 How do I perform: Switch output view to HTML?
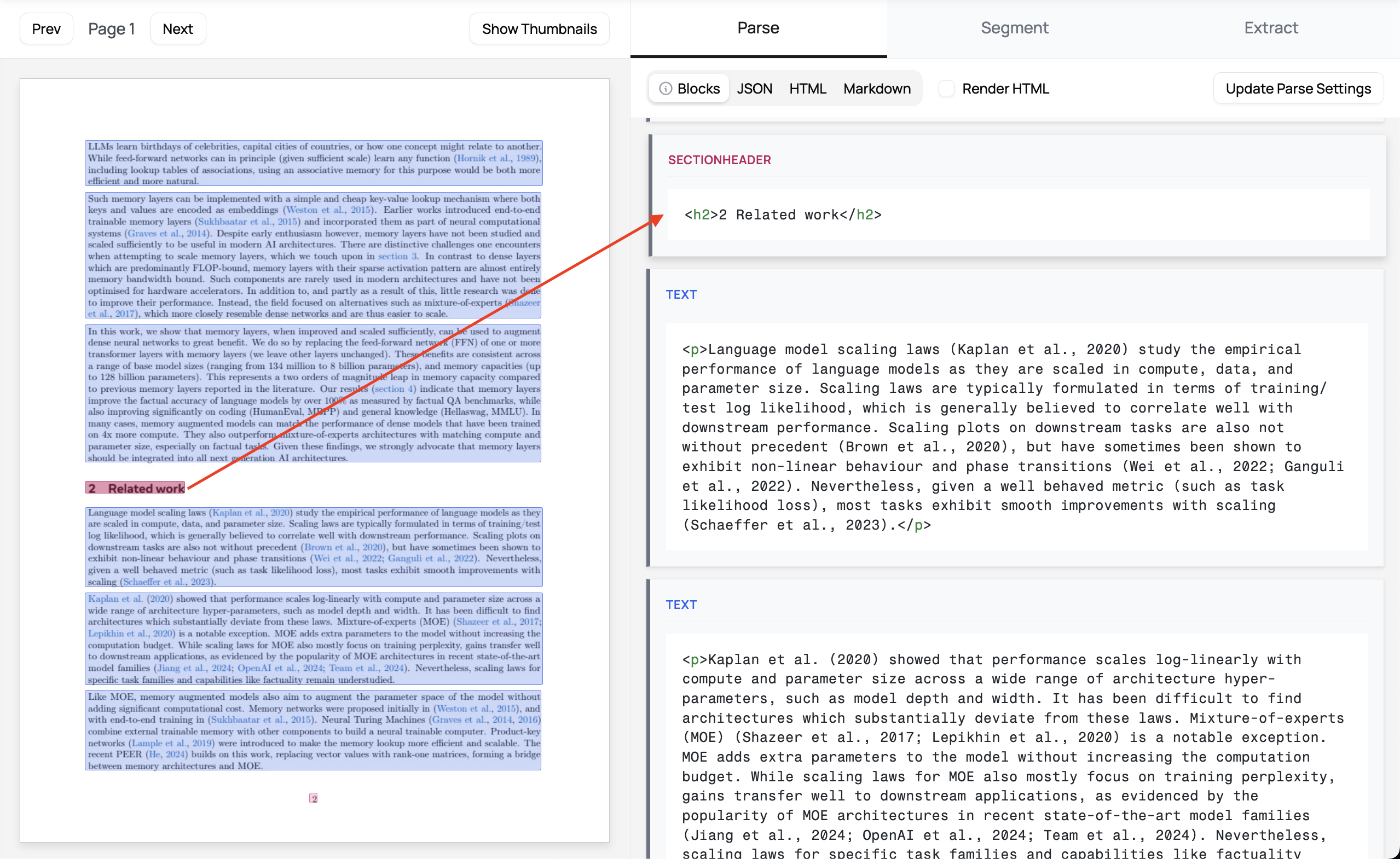coord(807,89)
